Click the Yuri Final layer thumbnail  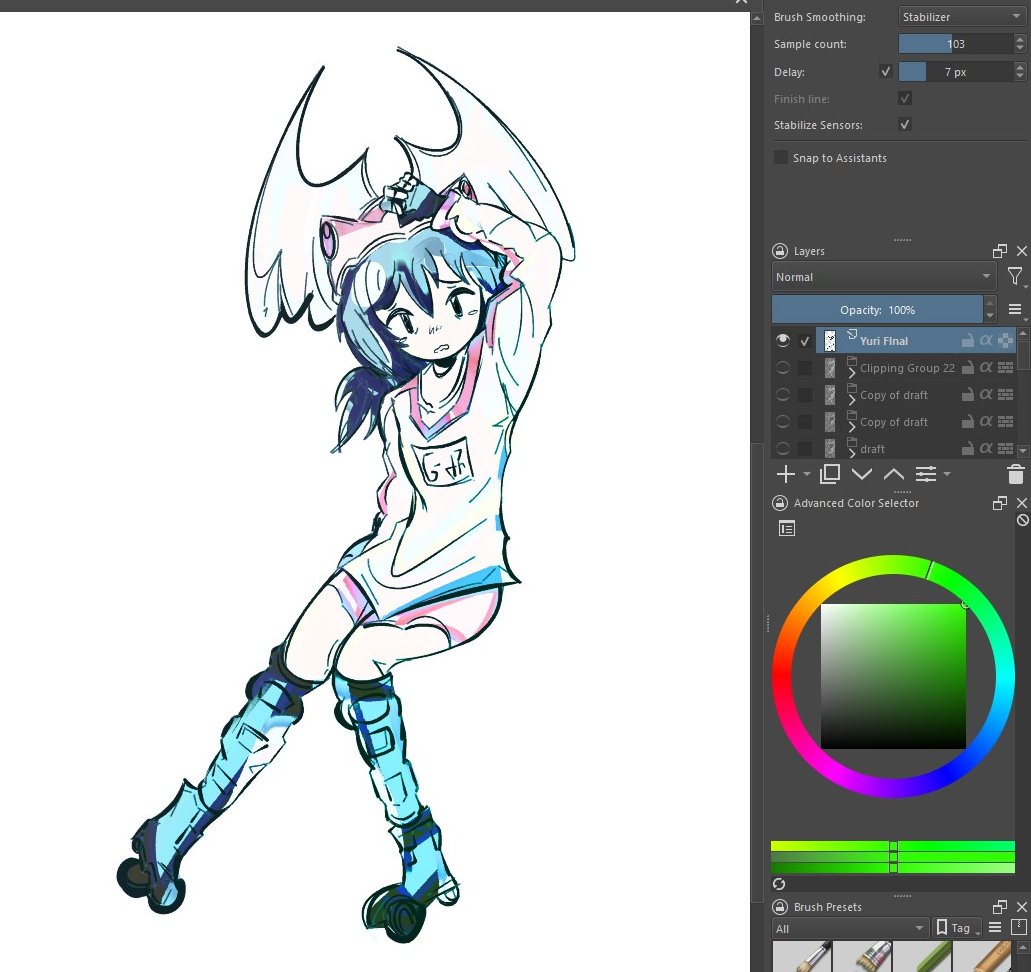coord(830,341)
